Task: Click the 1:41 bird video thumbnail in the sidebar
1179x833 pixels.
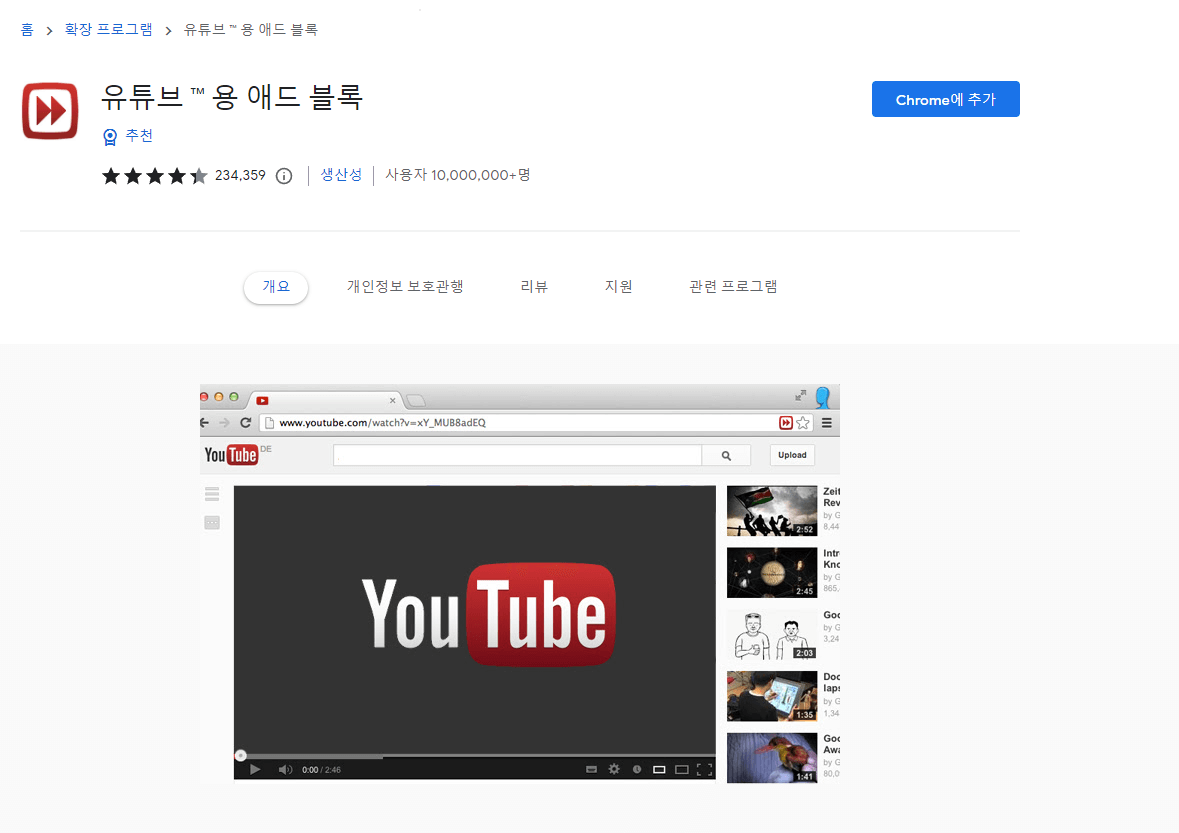Action: 772,757
